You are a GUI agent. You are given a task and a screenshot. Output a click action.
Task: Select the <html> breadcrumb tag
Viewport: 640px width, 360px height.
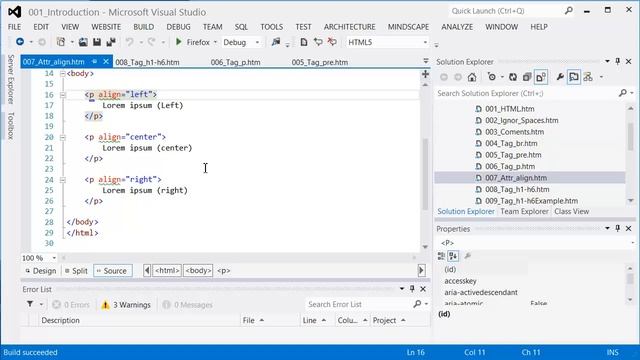(167, 271)
